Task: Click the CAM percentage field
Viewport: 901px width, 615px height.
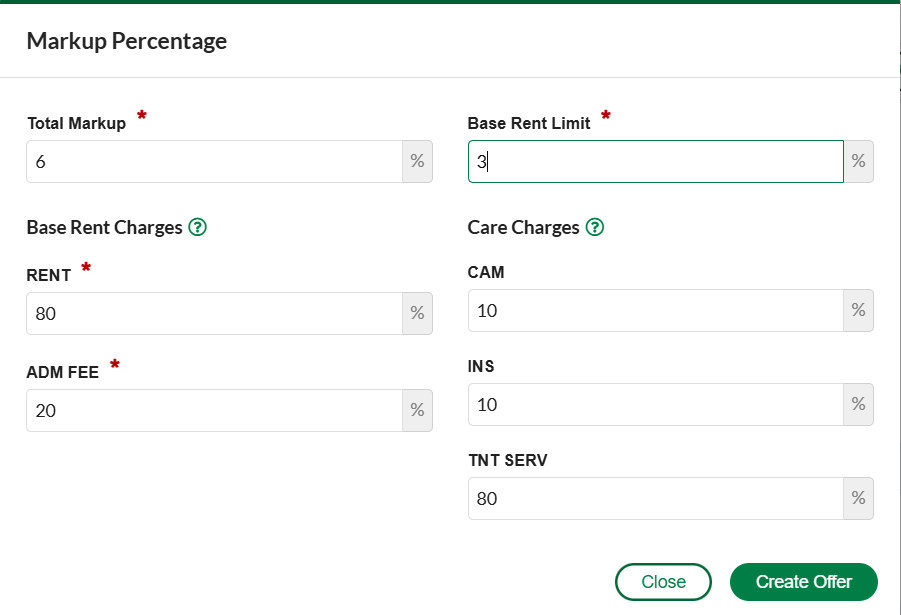Action: [656, 310]
